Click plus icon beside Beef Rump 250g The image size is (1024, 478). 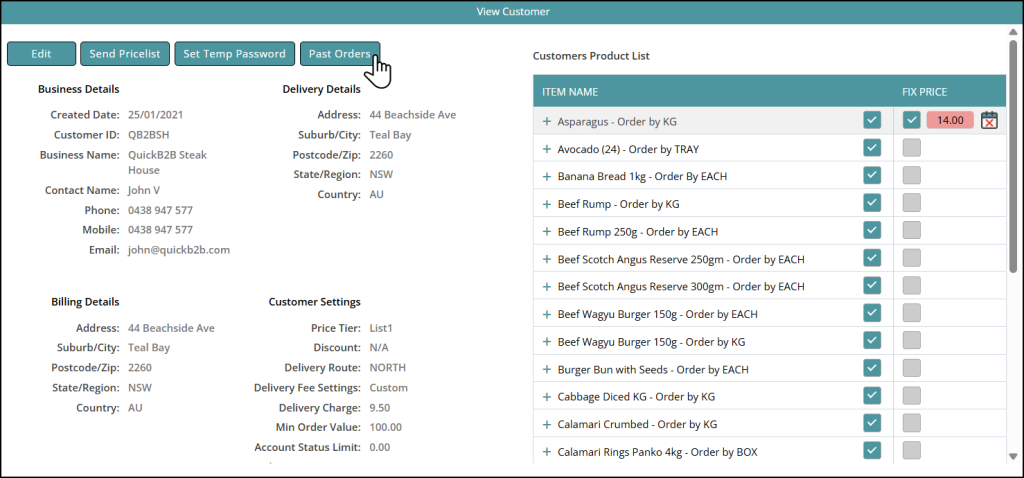546,231
